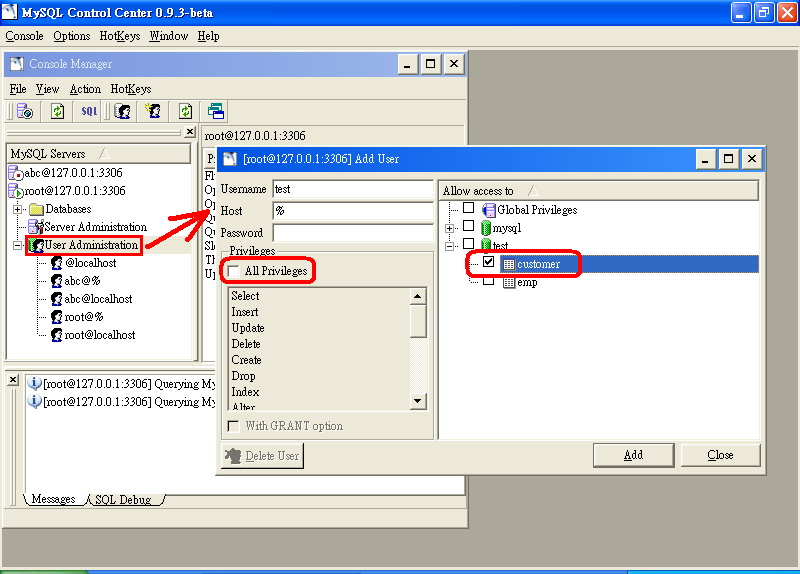800x574 pixels.
Task: Click the Username input field
Action: [x=353, y=189]
